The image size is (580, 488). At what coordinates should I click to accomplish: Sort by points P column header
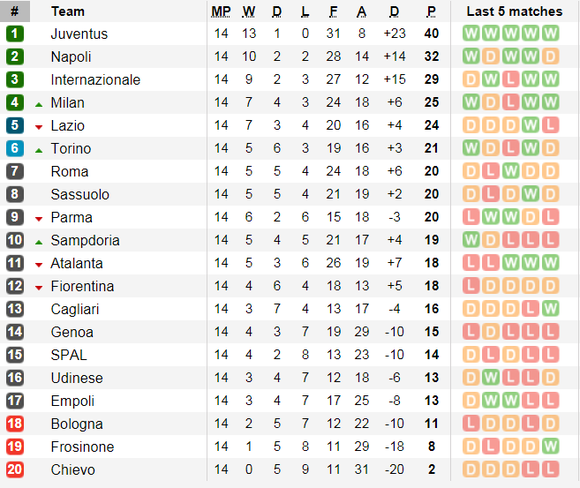pyautogui.click(x=431, y=11)
